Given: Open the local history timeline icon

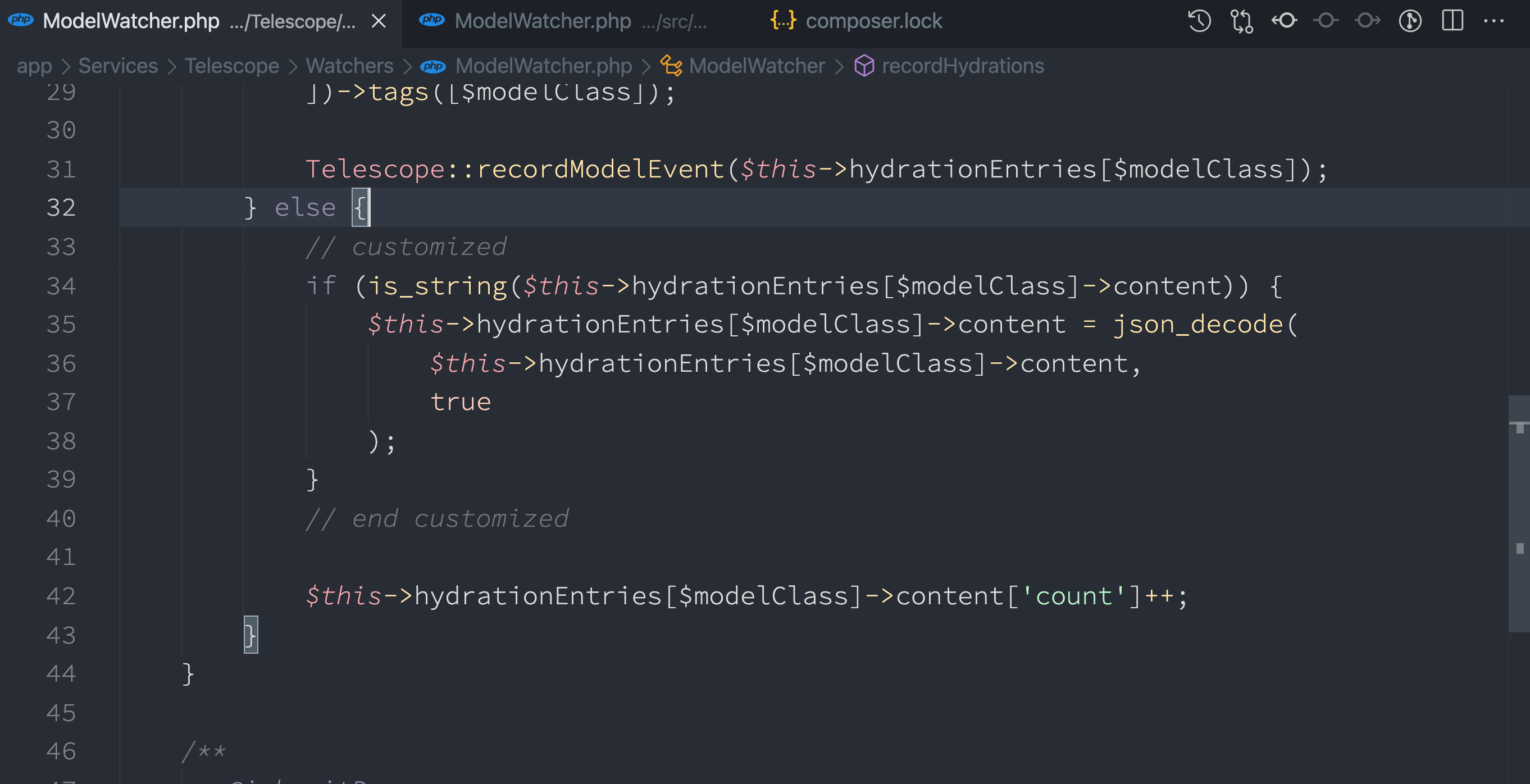Looking at the screenshot, I should point(1199,21).
